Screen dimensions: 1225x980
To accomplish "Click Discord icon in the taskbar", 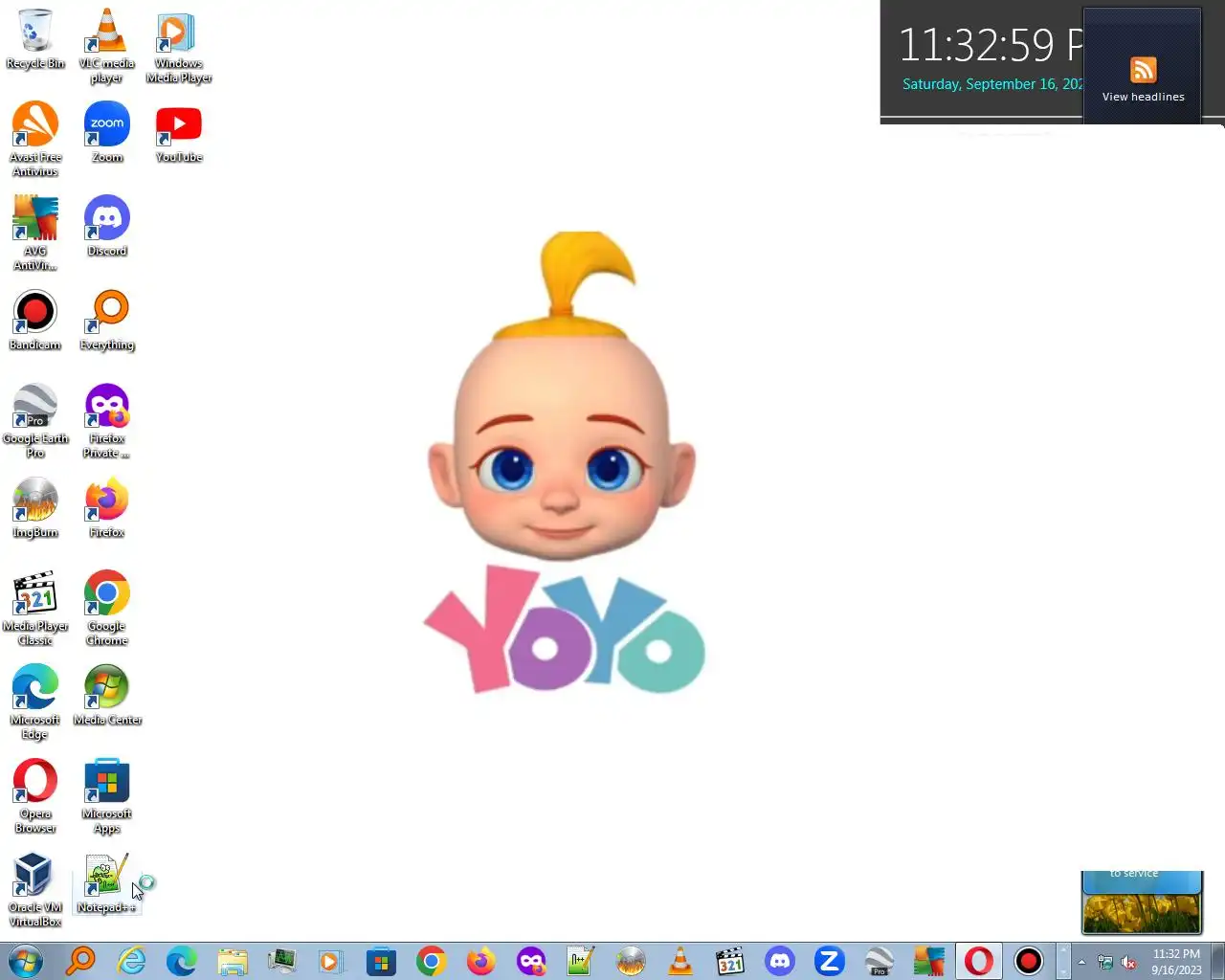I will click(x=780, y=961).
